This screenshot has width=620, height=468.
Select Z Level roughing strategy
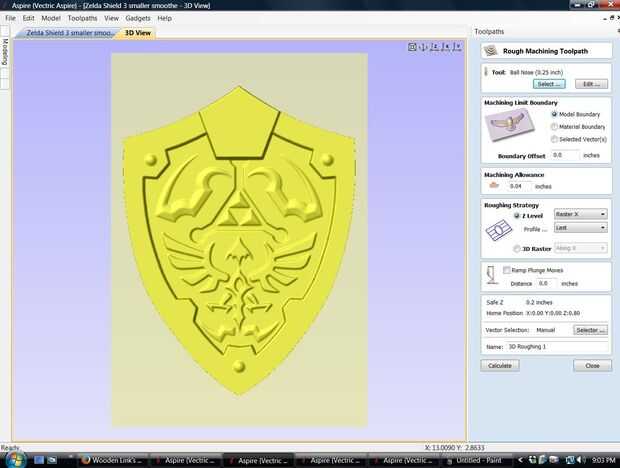517,216
